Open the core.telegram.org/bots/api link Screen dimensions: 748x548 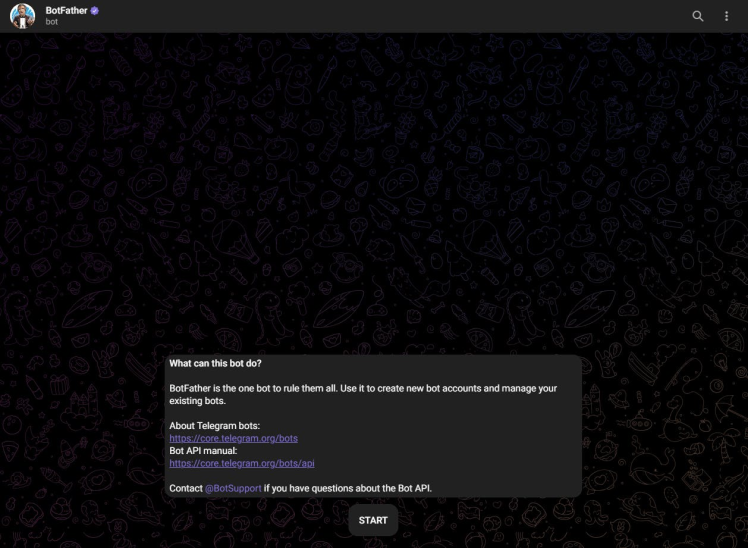[x=242, y=463]
